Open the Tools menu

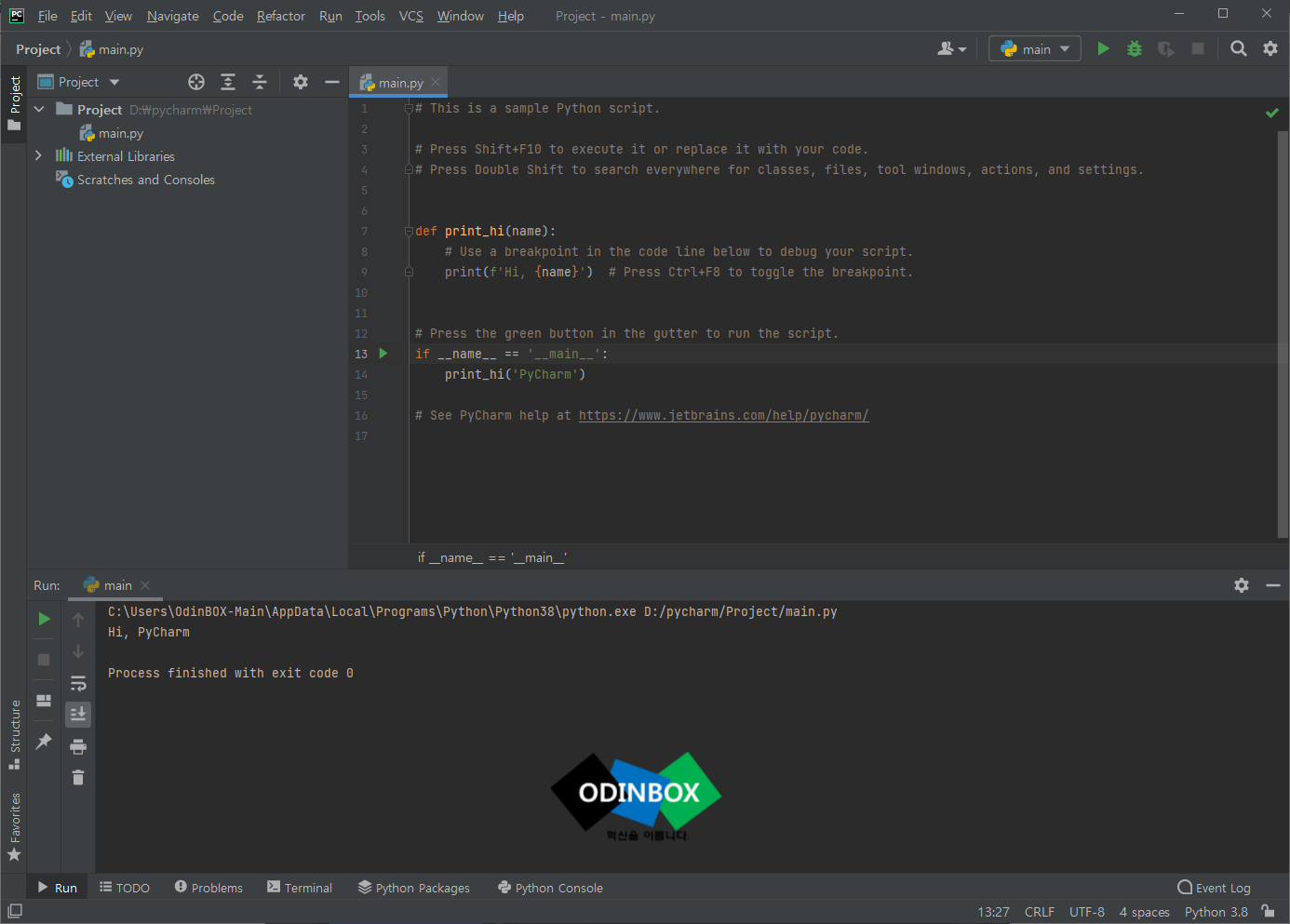pos(370,16)
